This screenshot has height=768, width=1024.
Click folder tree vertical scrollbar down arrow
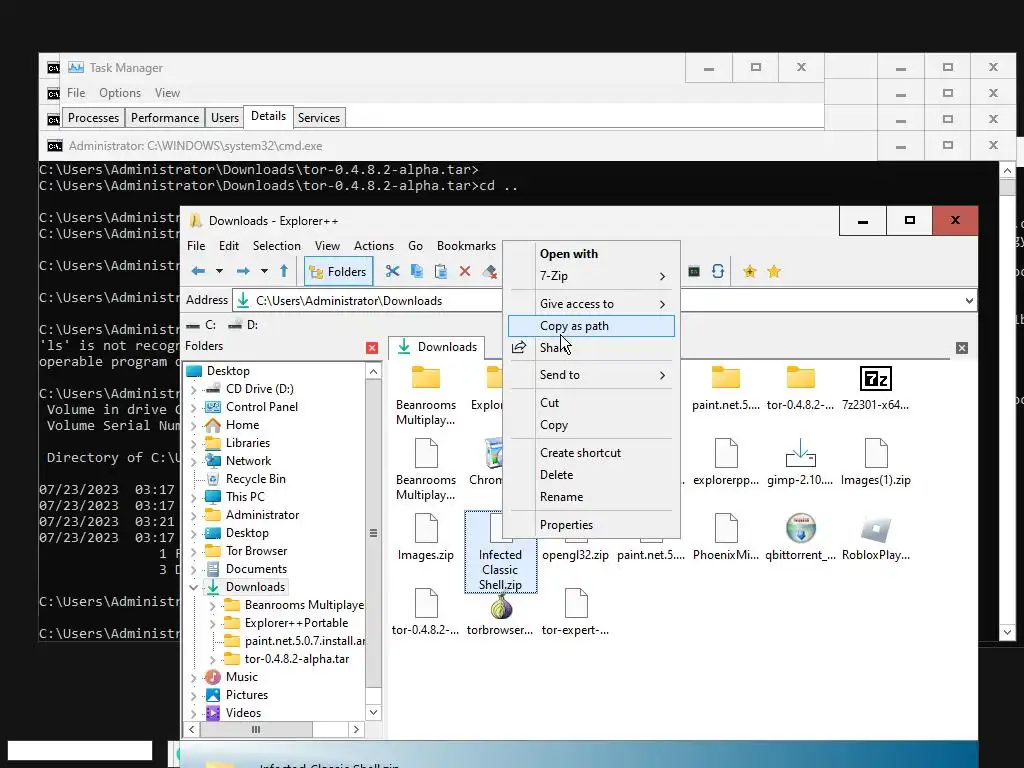pyautogui.click(x=374, y=712)
